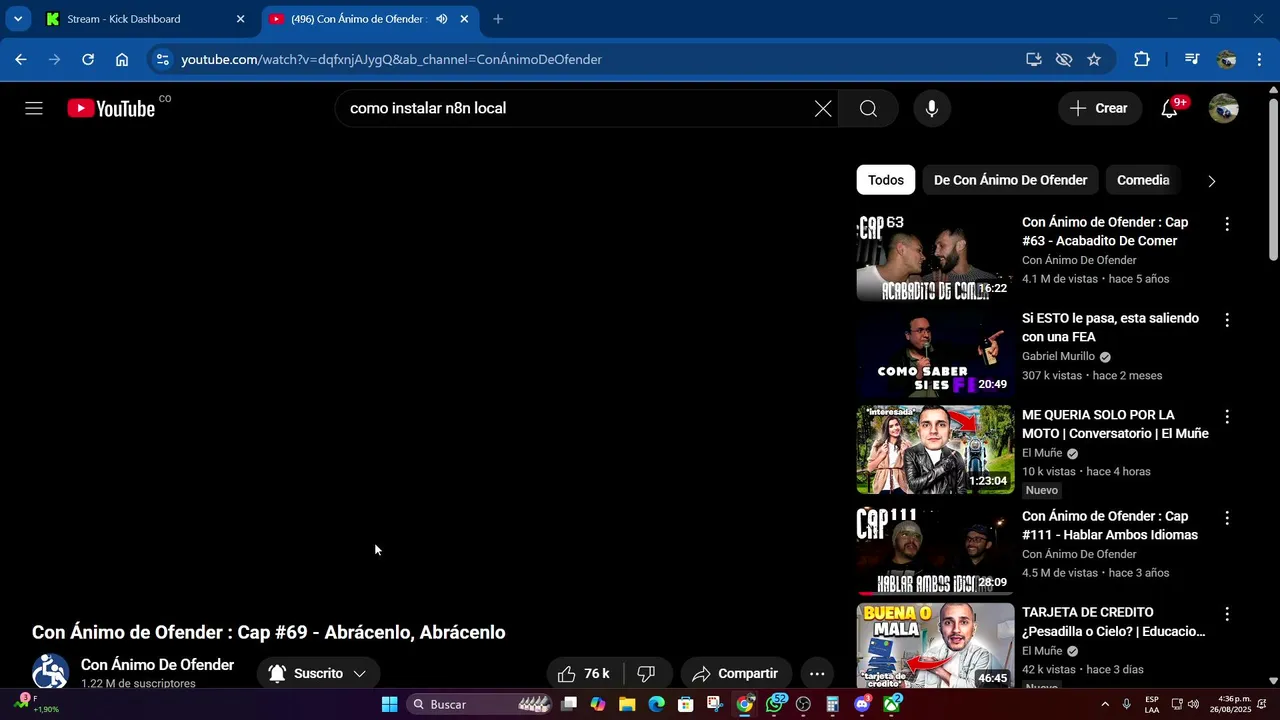1280x720 pixels.
Task: Open options for ME QUERIA SOLO video
Action: point(1227,416)
